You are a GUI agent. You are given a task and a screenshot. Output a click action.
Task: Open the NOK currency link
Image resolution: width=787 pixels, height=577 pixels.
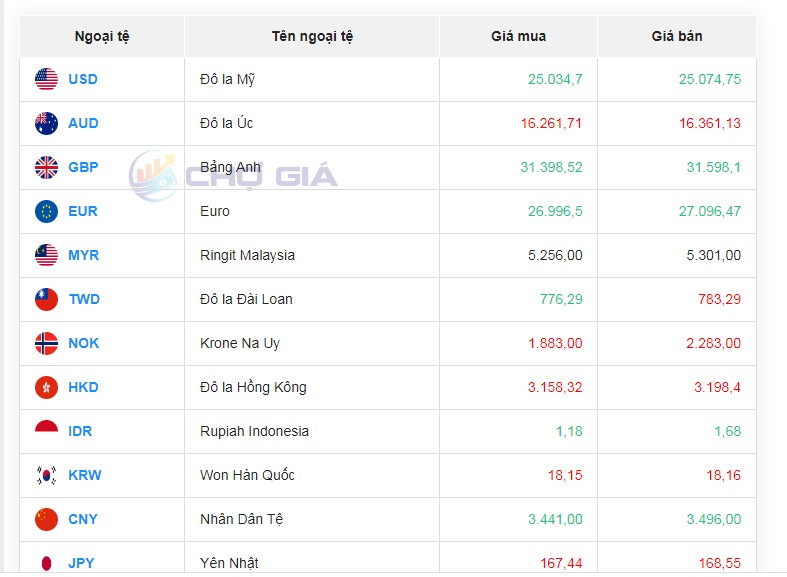(x=84, y=343)
